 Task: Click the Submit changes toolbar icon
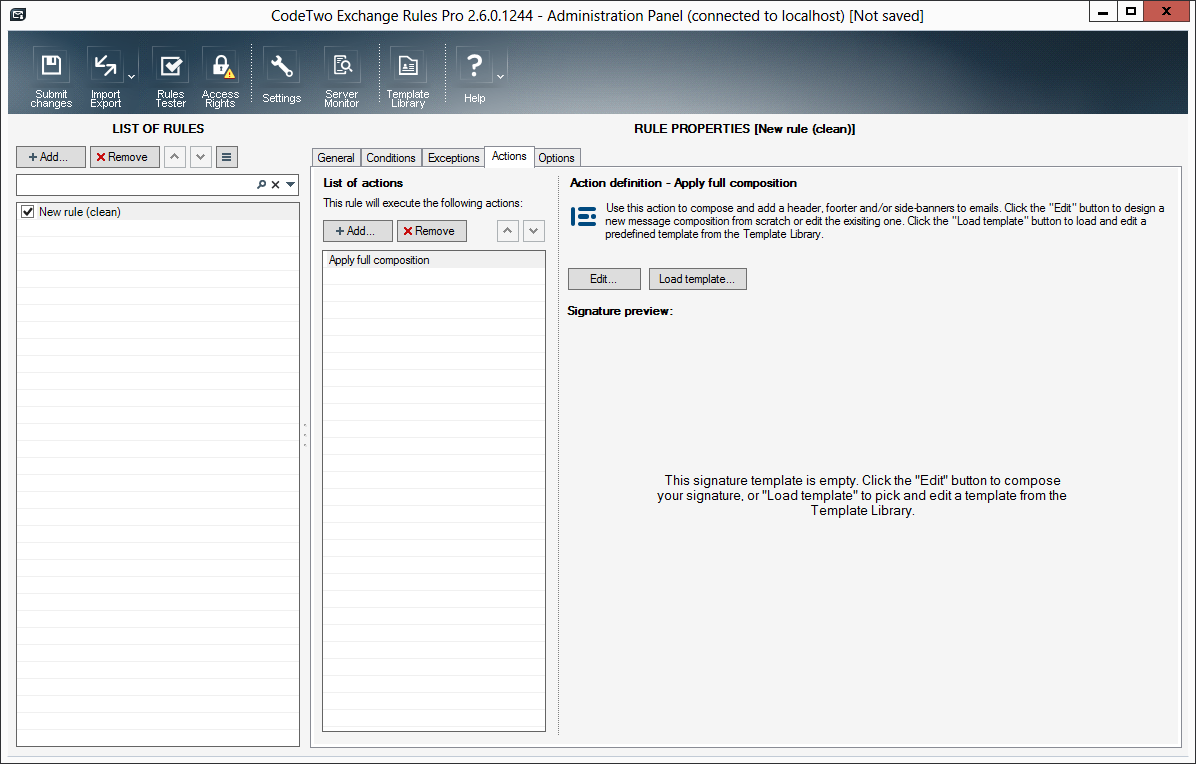click(50, 68)
